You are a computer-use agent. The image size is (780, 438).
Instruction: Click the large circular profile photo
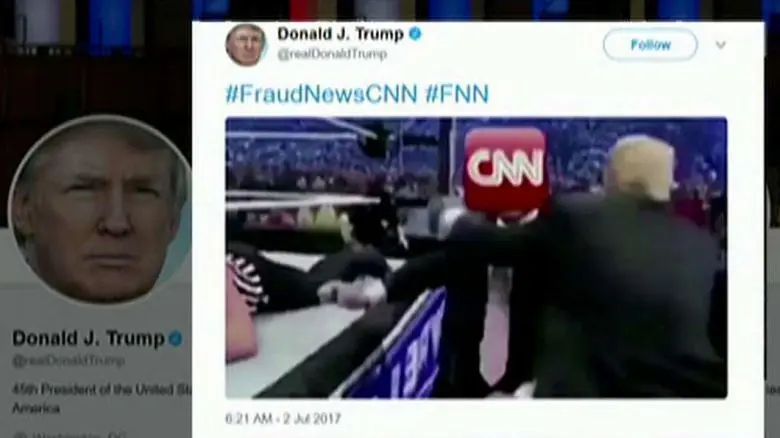click(101, 210)
